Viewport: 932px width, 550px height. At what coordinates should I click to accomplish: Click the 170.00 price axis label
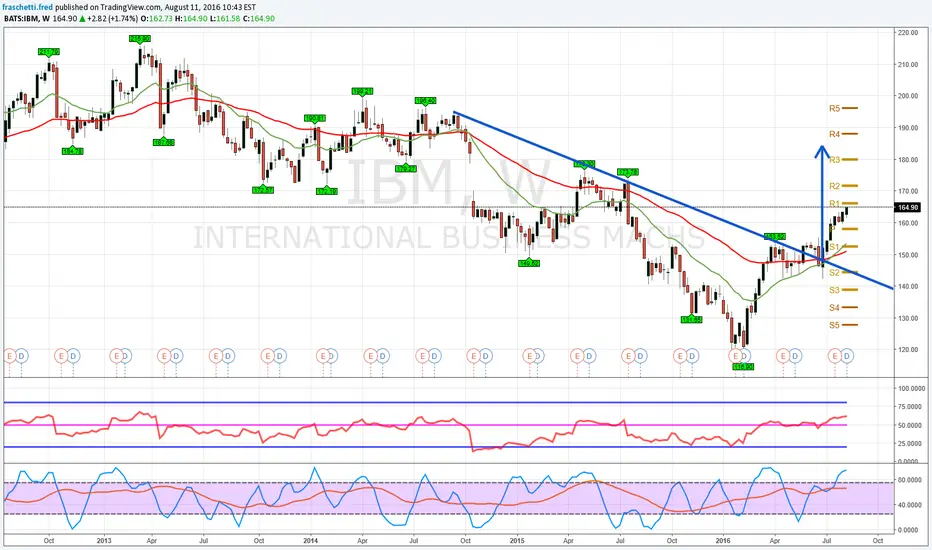908,191
